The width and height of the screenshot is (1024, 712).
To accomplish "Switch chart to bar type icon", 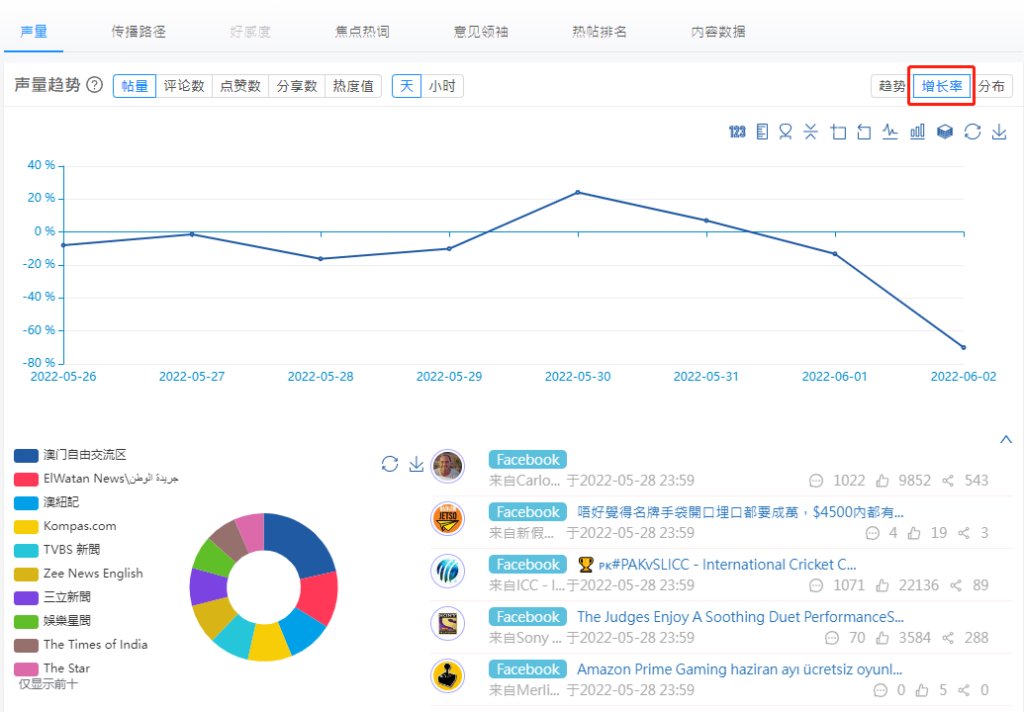I will 917,132.
